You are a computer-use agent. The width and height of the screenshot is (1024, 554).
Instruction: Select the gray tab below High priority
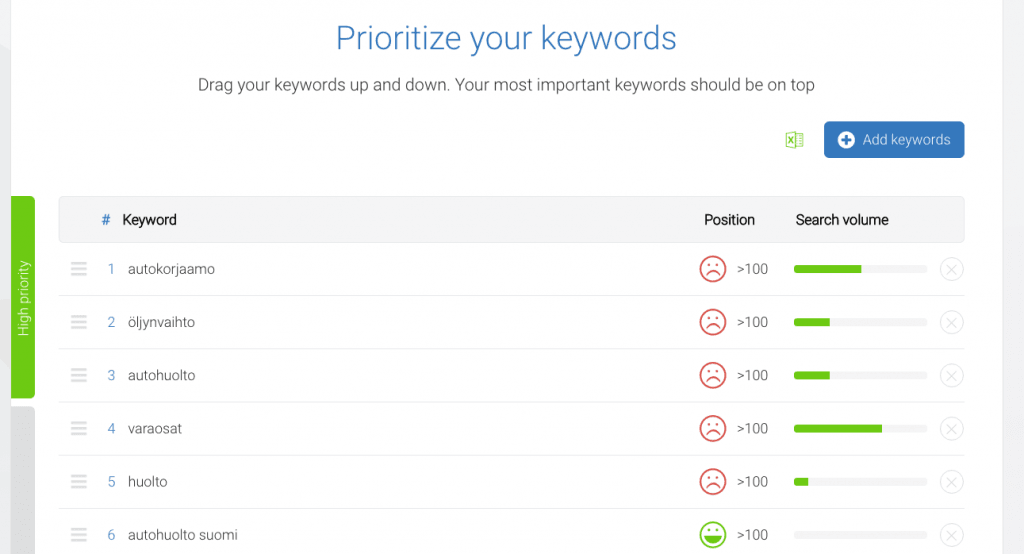point(23,480)
